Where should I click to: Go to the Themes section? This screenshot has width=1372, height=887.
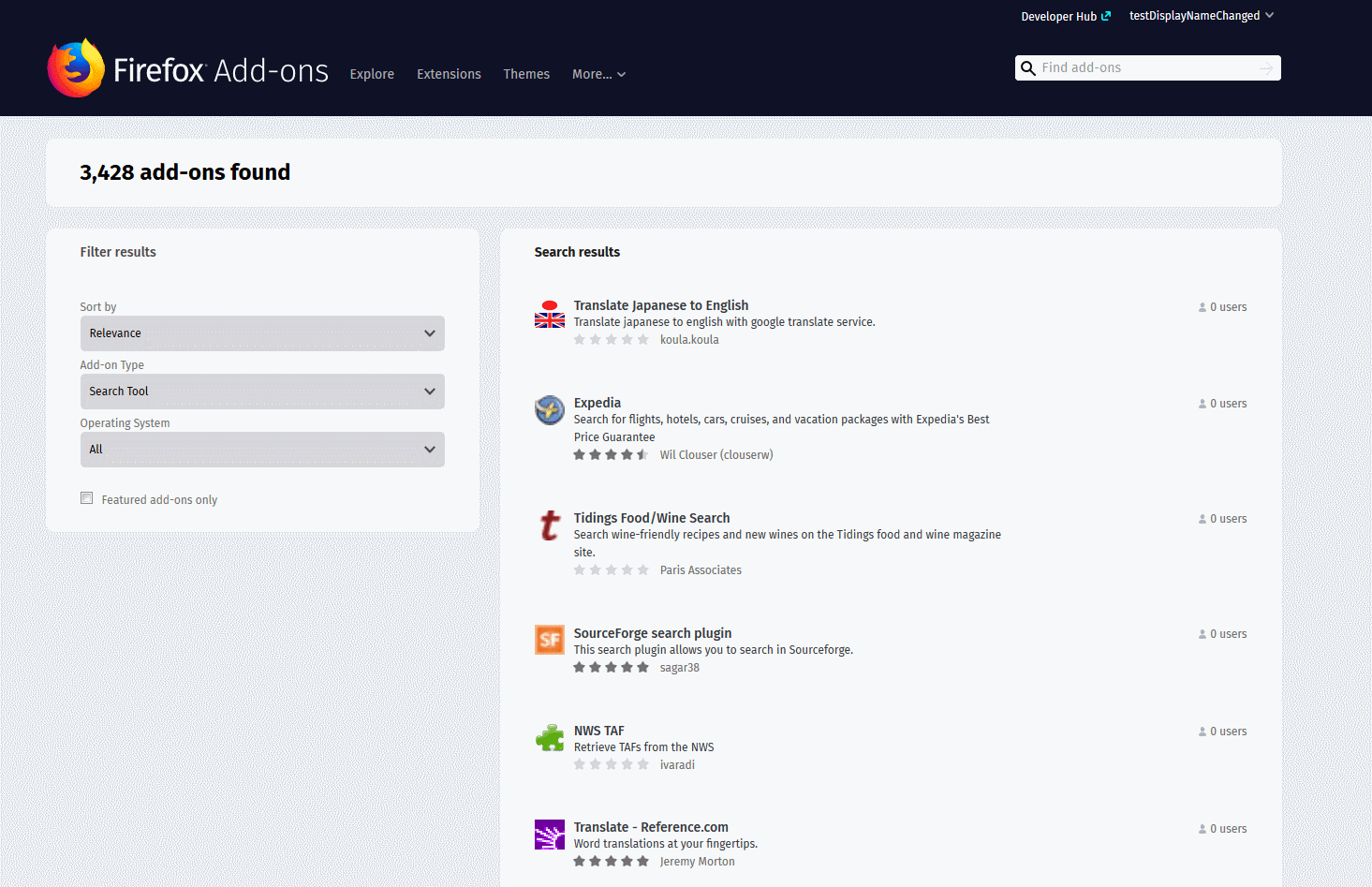pyautogui.click(x=526, y=74)
